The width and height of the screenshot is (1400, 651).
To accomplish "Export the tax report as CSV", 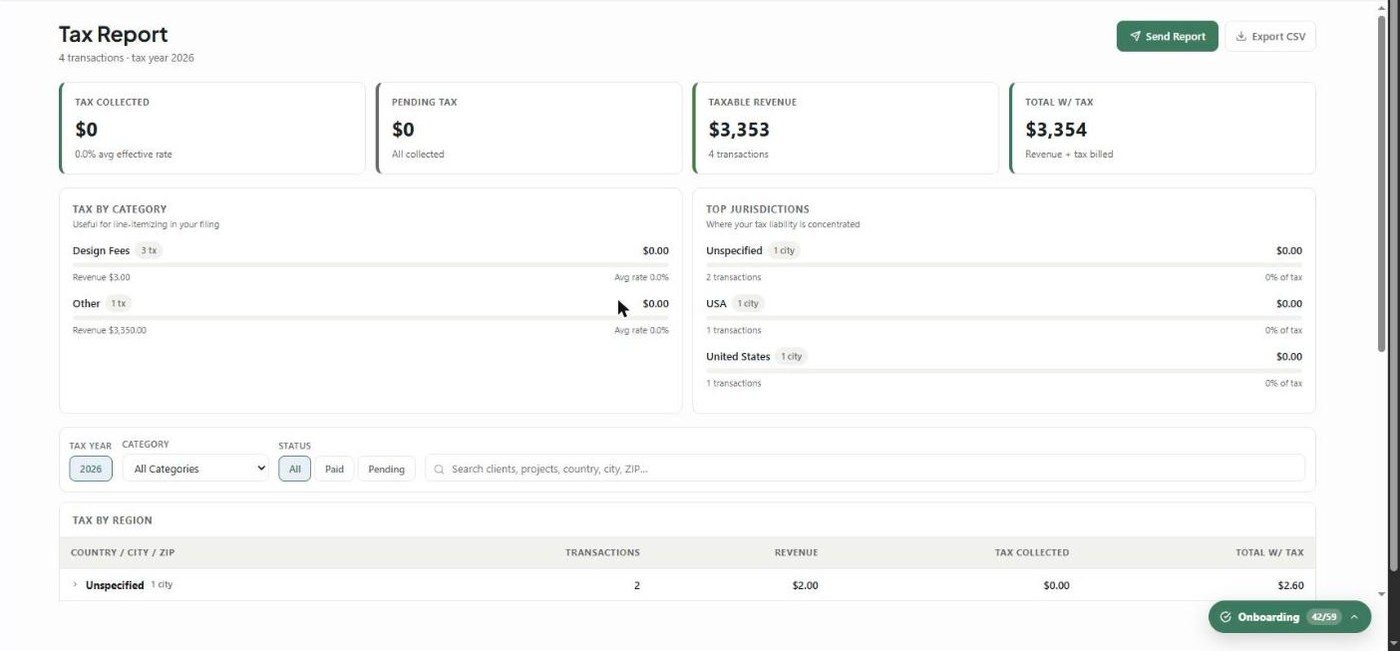I will (x=1270, y=36).
